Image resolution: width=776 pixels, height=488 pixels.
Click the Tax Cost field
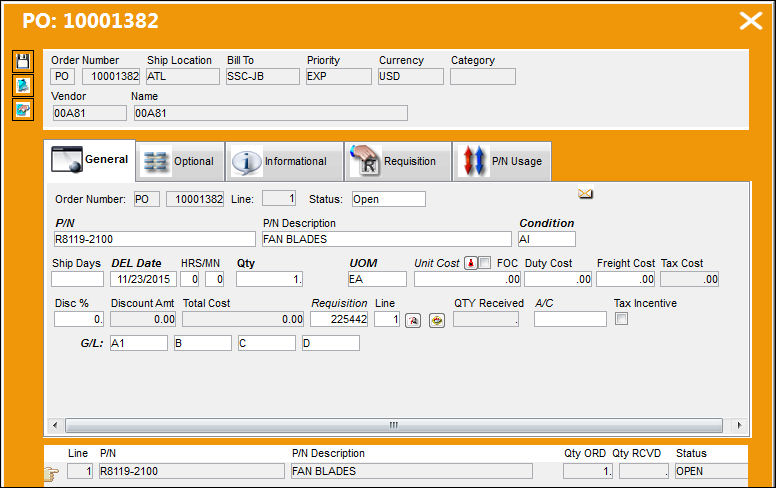tap(689, 279)
